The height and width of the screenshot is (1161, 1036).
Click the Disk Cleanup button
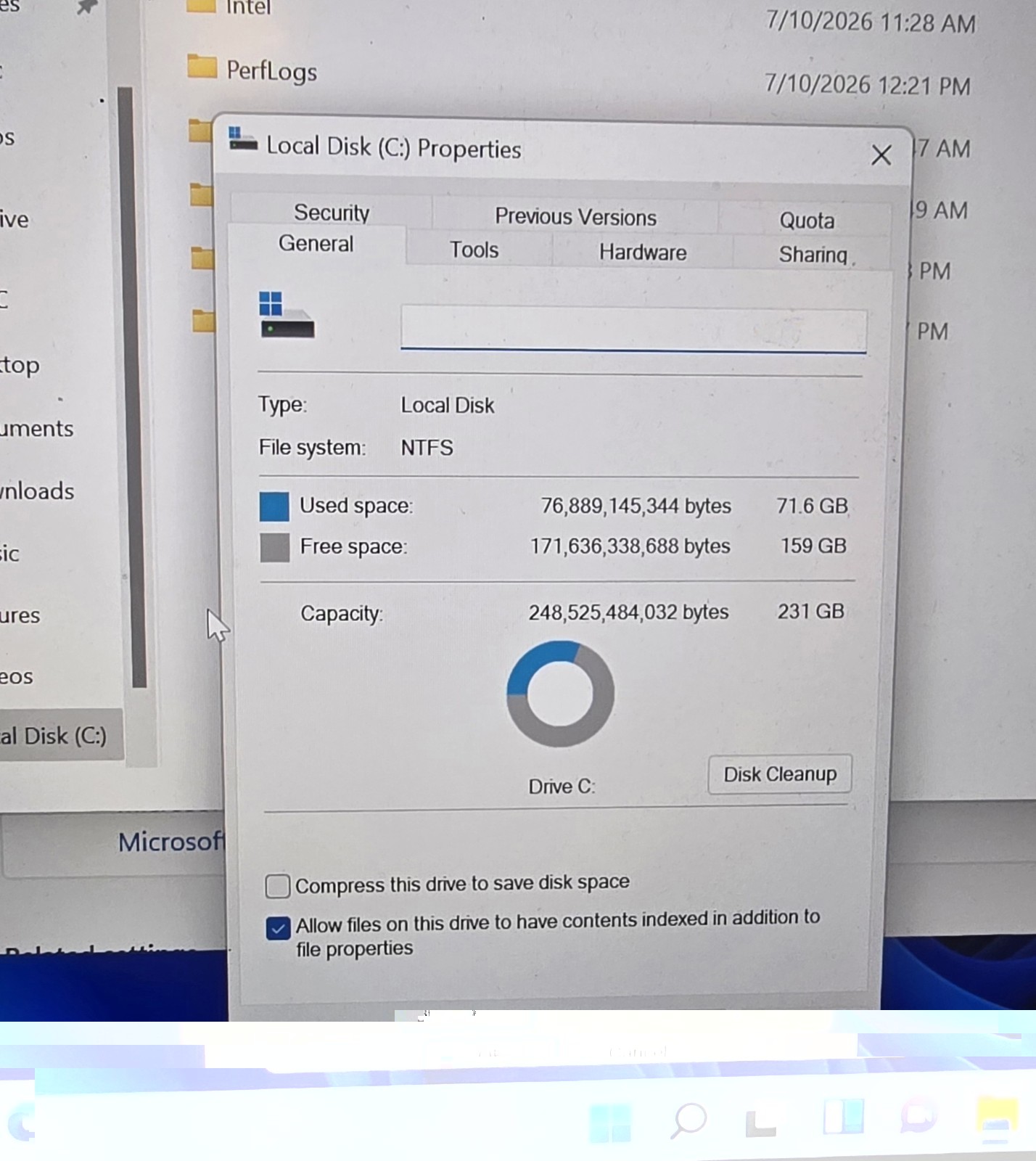(x=780, y=774)
